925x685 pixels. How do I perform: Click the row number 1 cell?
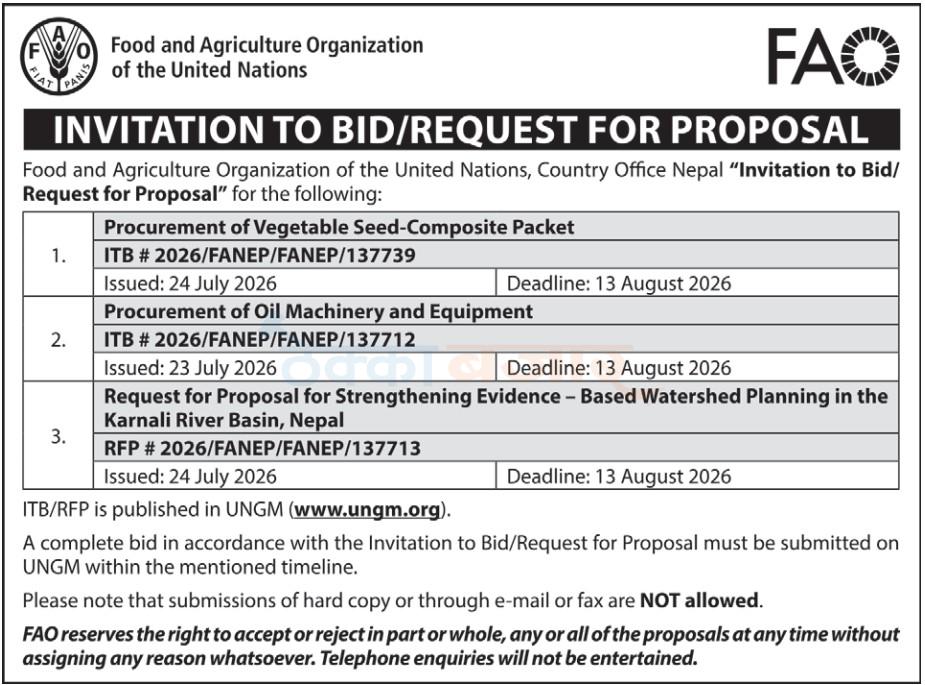[58, 255]
